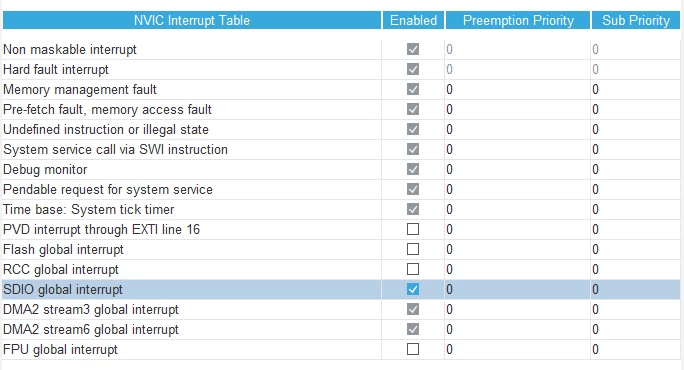Enable the PVD interrupt through EXTI line 16 checkbox
The image size is (684, 370).
point(413,229)
